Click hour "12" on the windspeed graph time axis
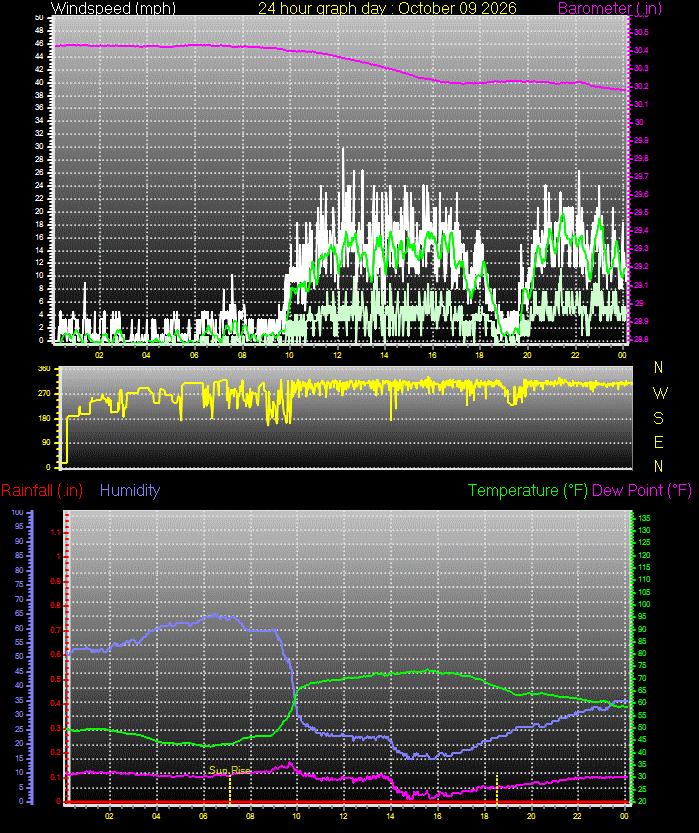This screenshot has height=833, width=699. click(x=337, y=355)
